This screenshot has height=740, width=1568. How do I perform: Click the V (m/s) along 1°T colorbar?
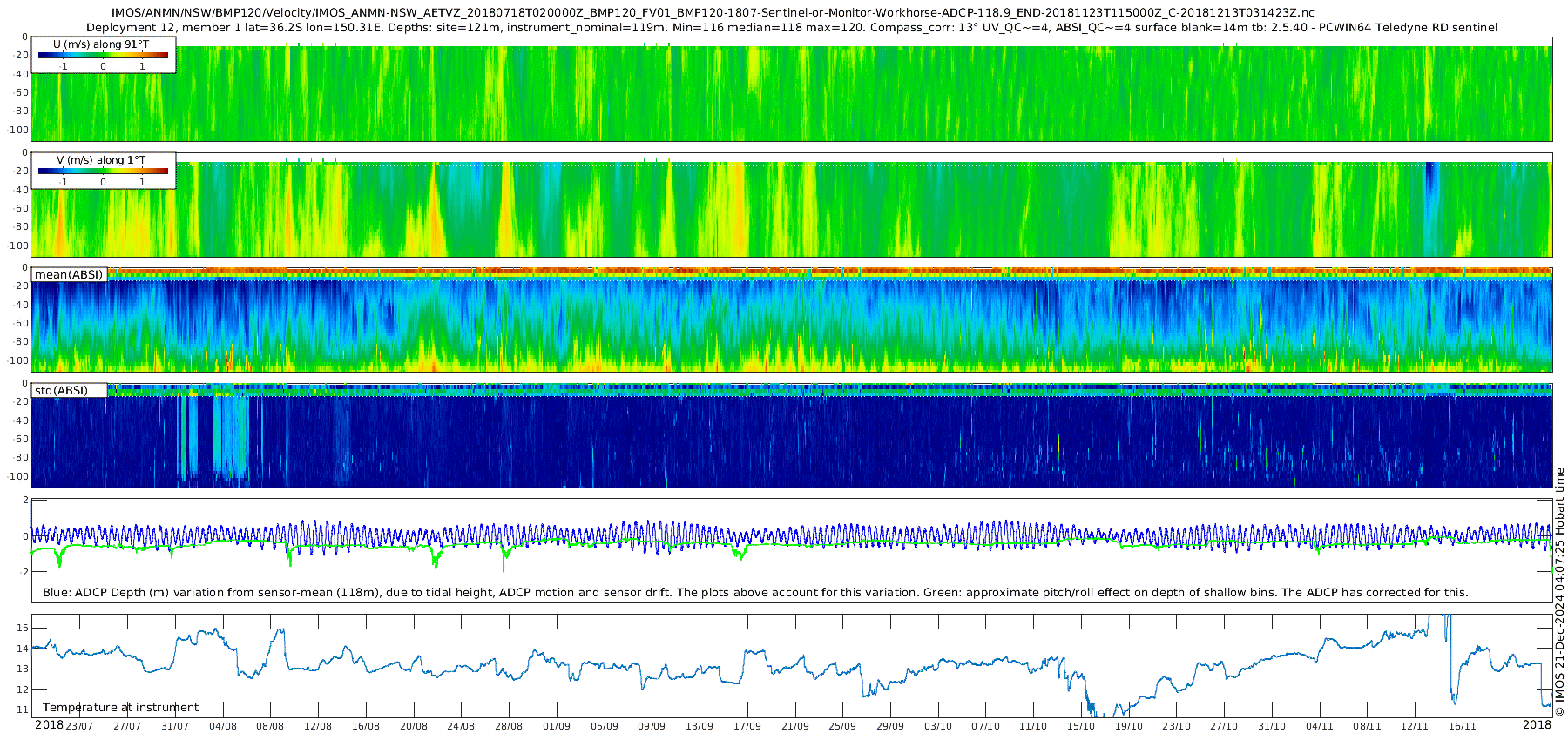pos(103,171)
